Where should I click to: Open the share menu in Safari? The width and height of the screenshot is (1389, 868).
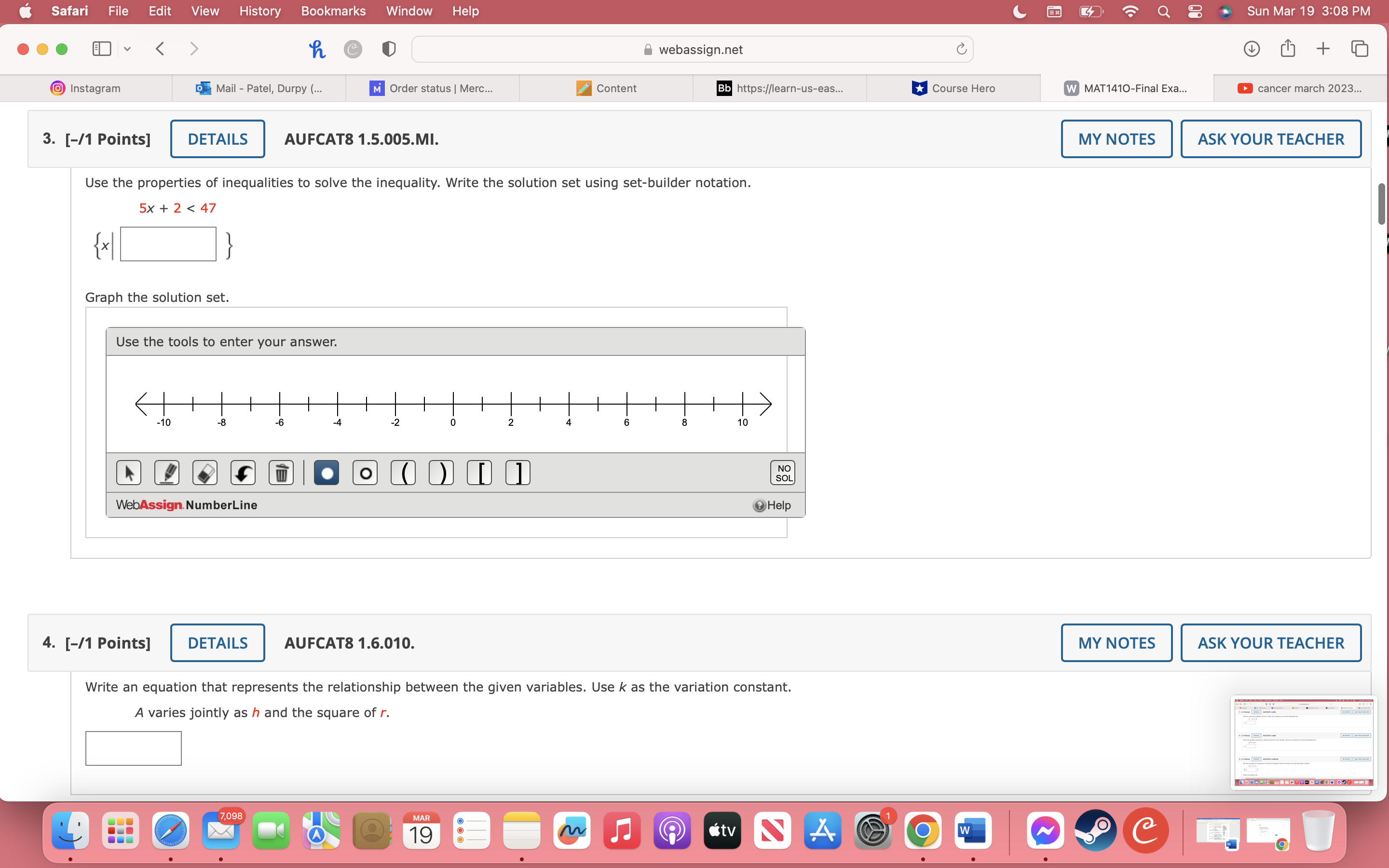tap(1287, 49)
